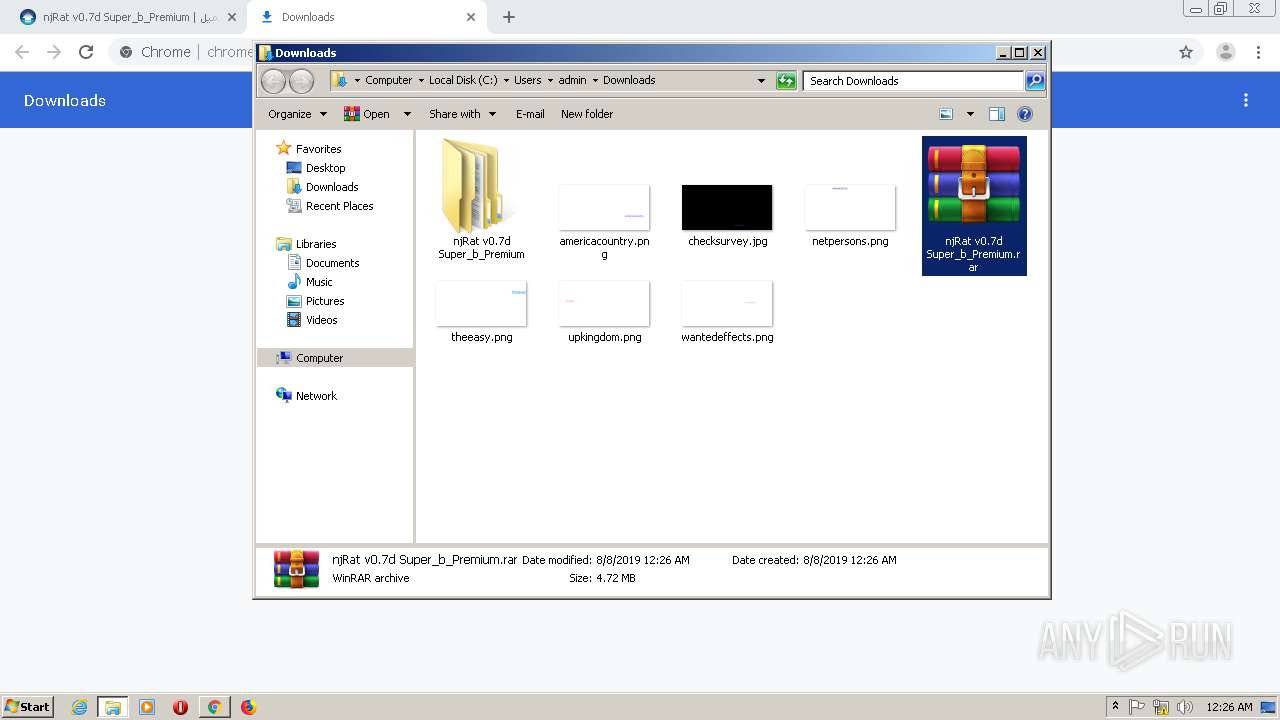This screenshot has width=1280, height=720.
Task: Close the Downloads Chrome tab
Action: [471, 17]
